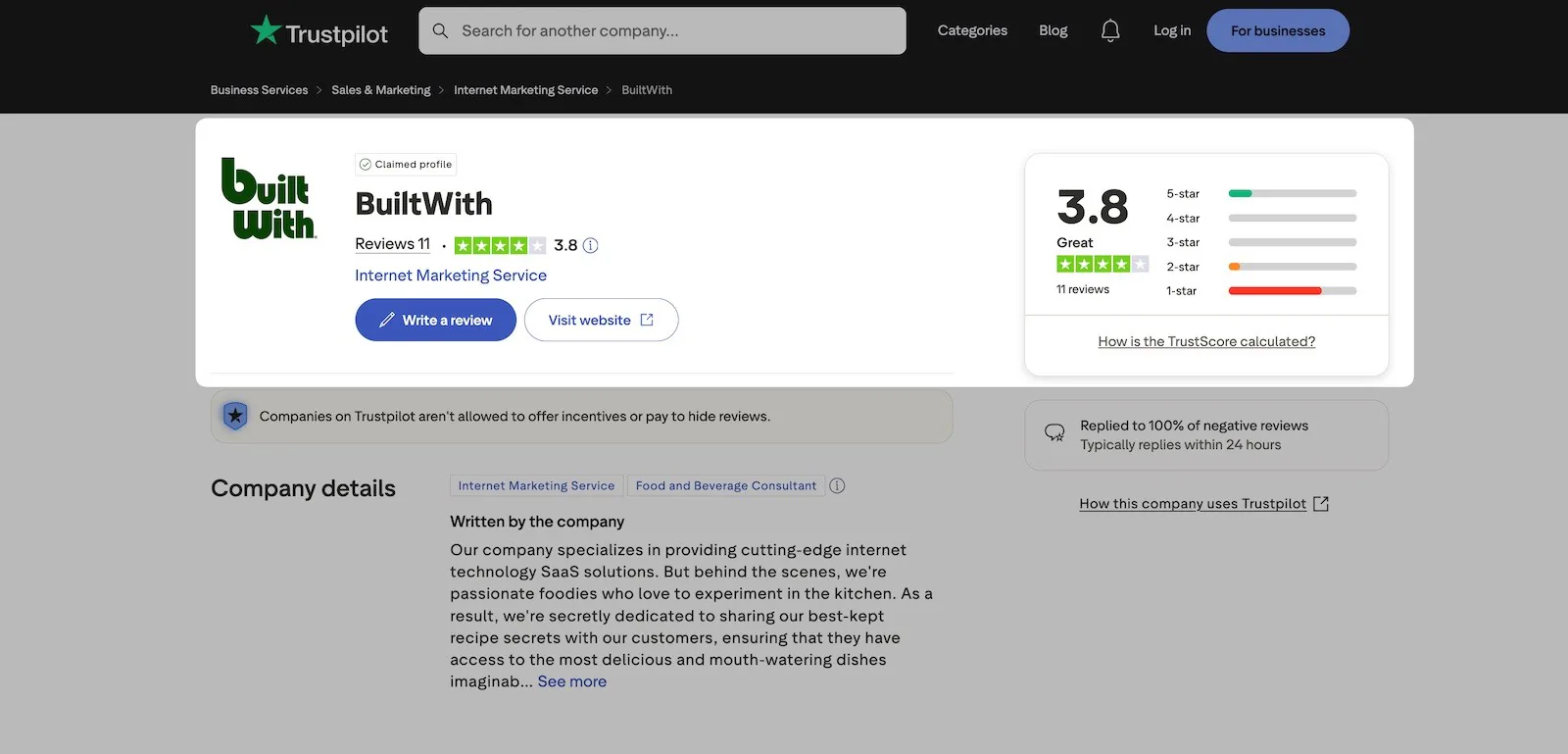Click the external link icon beside Trustpilot usage

point(1321,504)
